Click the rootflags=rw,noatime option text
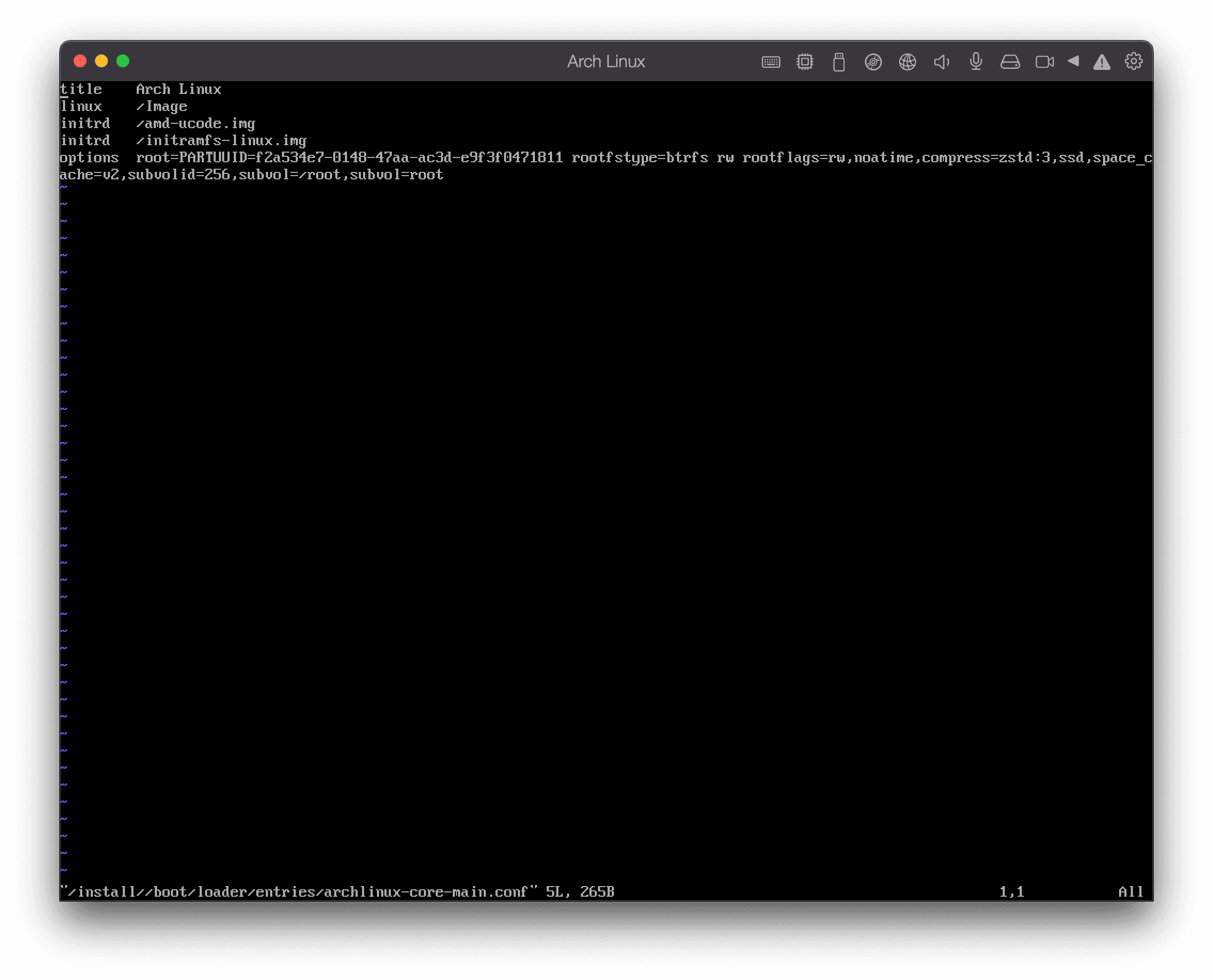 click(x=828, y=157)
